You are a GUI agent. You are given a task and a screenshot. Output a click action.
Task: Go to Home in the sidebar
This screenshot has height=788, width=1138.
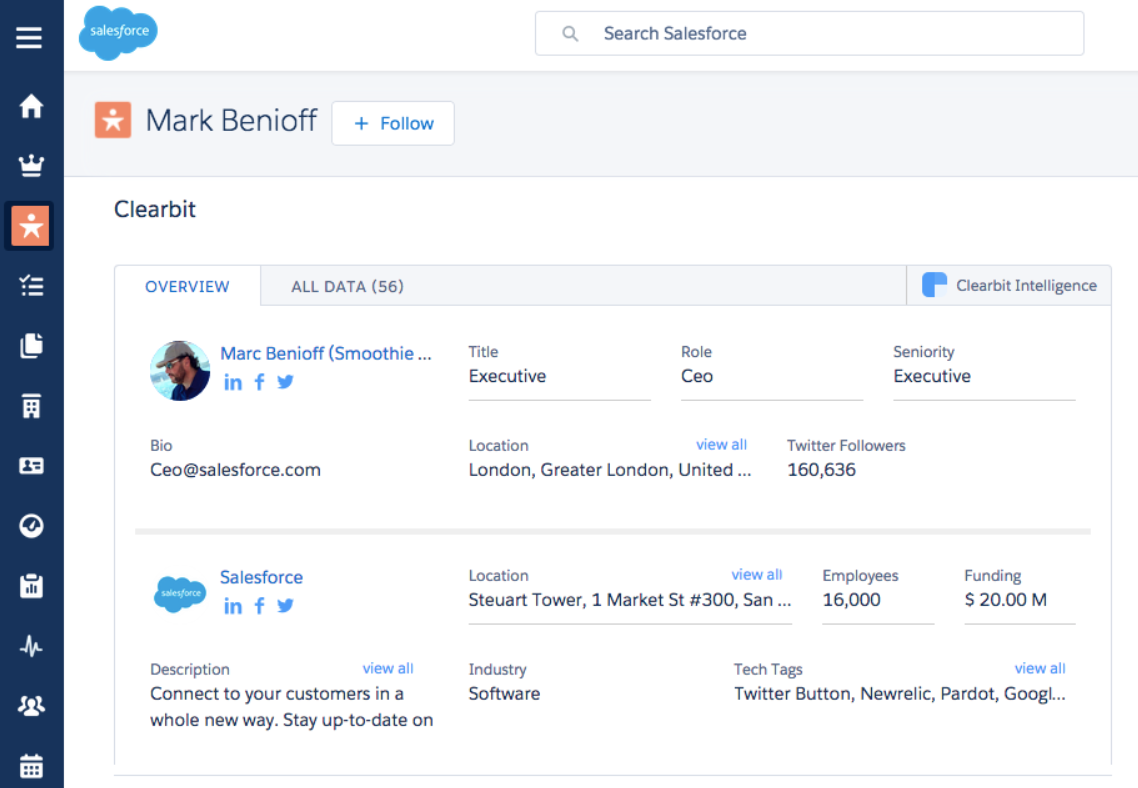(30, 107)
